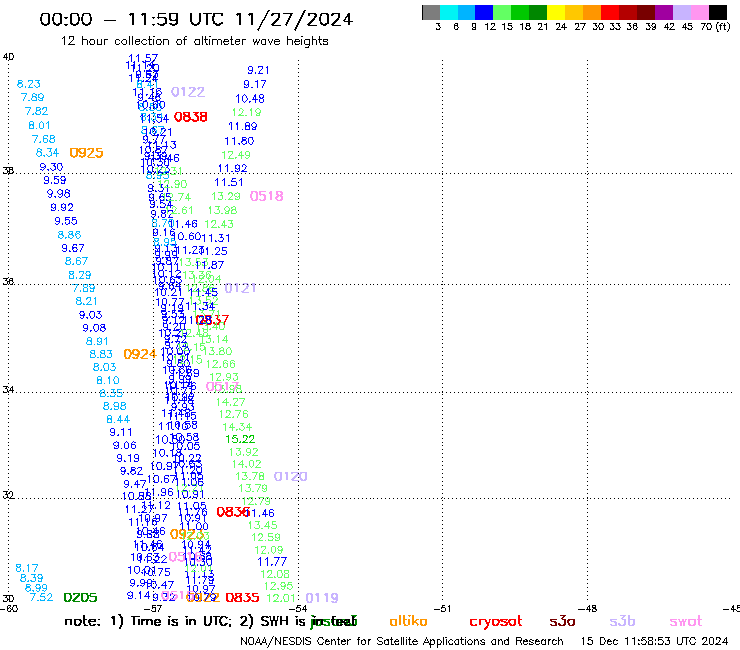Click the pink legend color swatch
Image resolution: width=740 pixels, height=650 pixels.
point(699,12)
